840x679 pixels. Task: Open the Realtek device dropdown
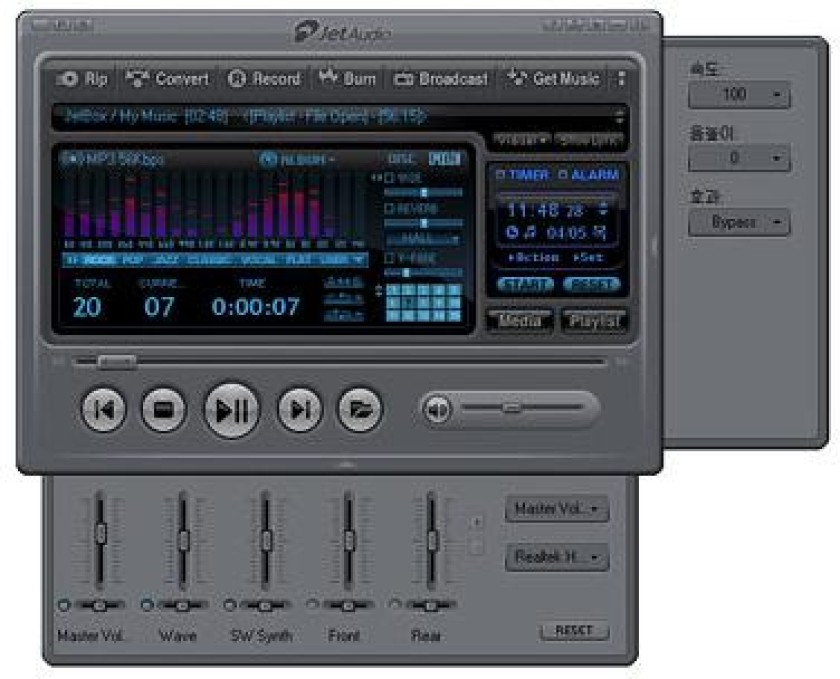[x=557, y=557]
